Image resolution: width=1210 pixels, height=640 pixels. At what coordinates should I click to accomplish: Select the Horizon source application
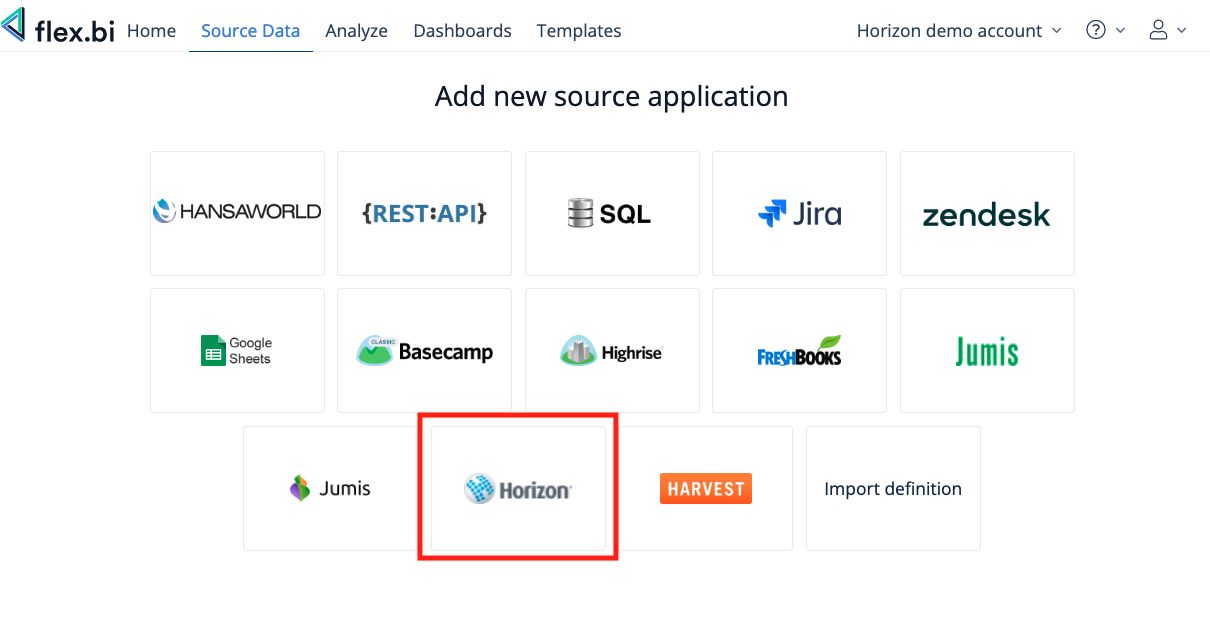518,488
